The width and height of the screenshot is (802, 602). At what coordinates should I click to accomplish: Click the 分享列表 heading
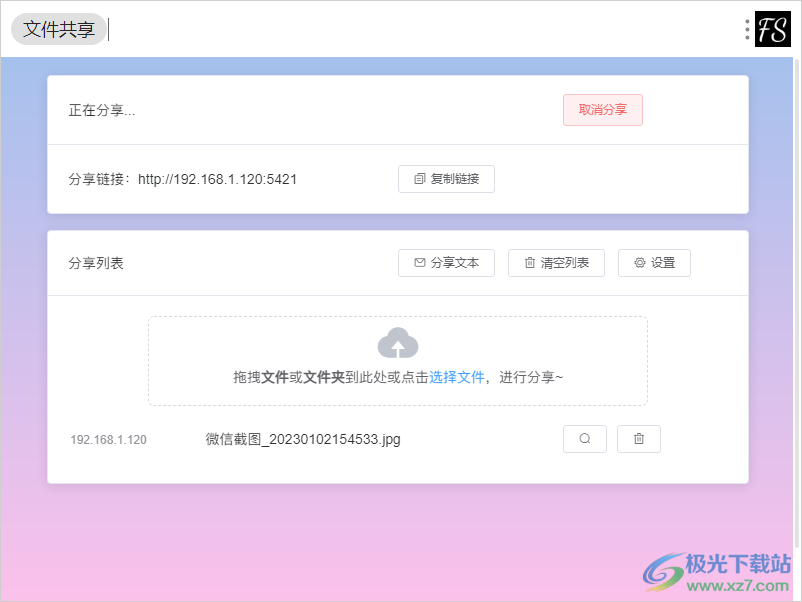[96, 263]
